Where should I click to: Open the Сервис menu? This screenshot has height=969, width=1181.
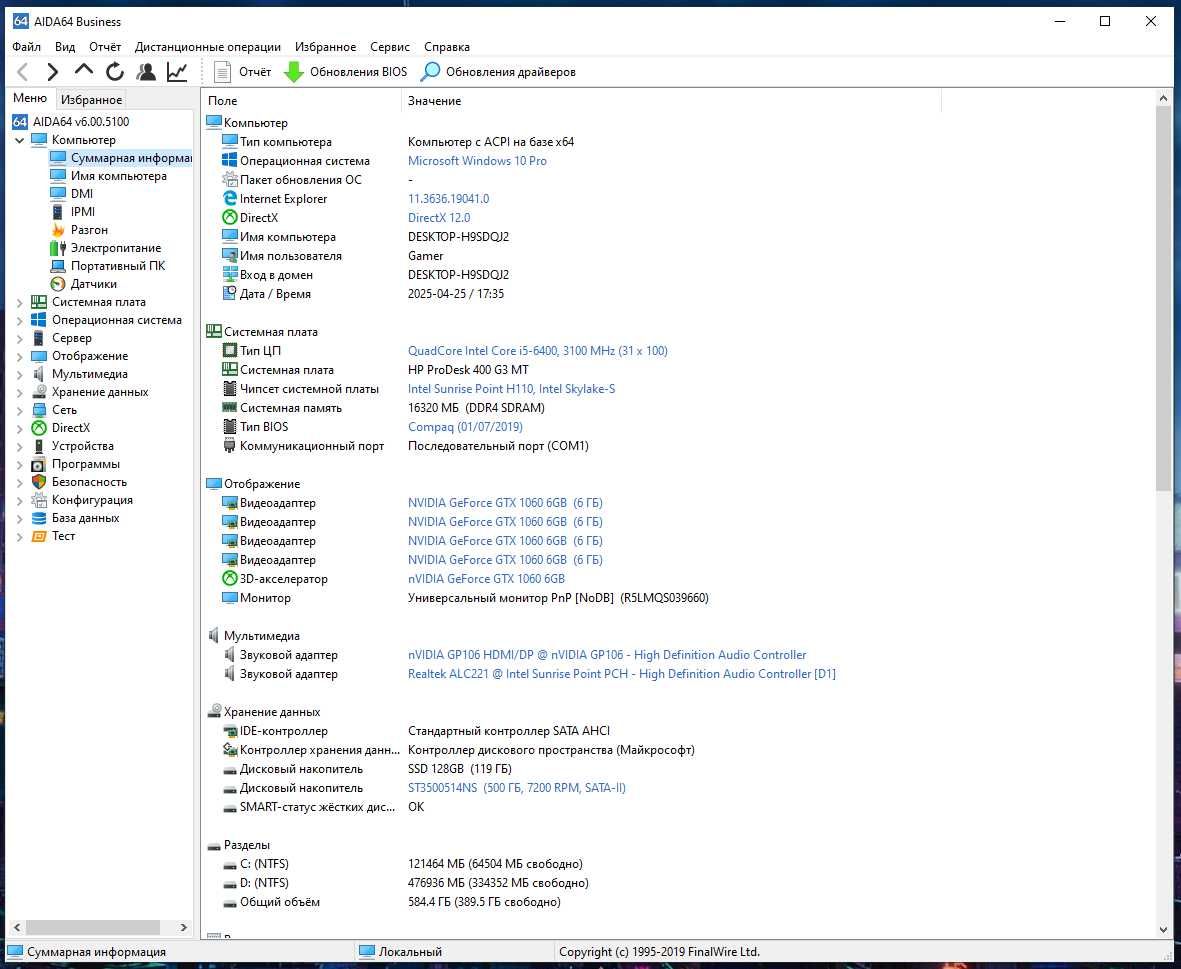390,47
